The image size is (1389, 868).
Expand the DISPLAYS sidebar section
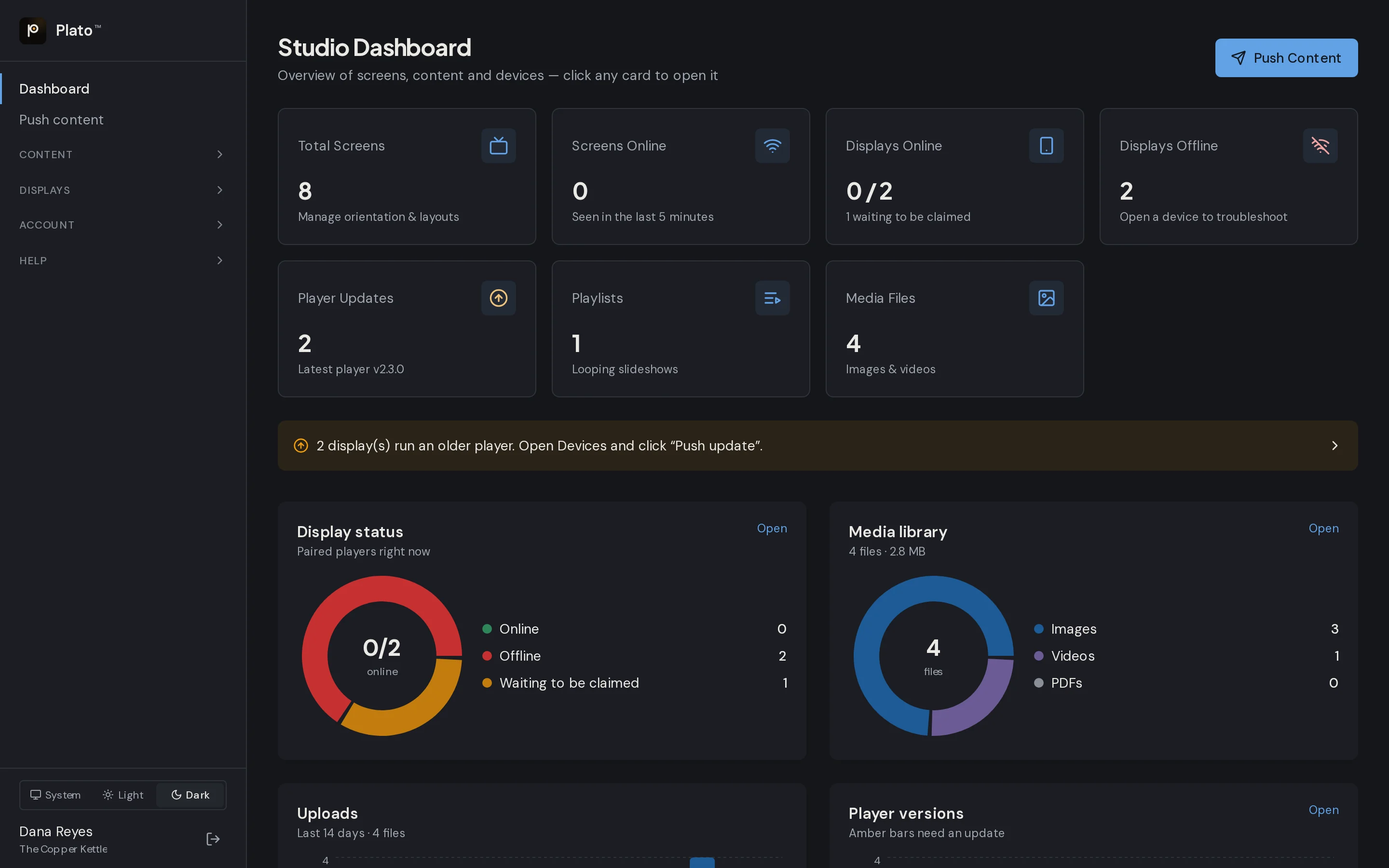(x=123, y=190)
